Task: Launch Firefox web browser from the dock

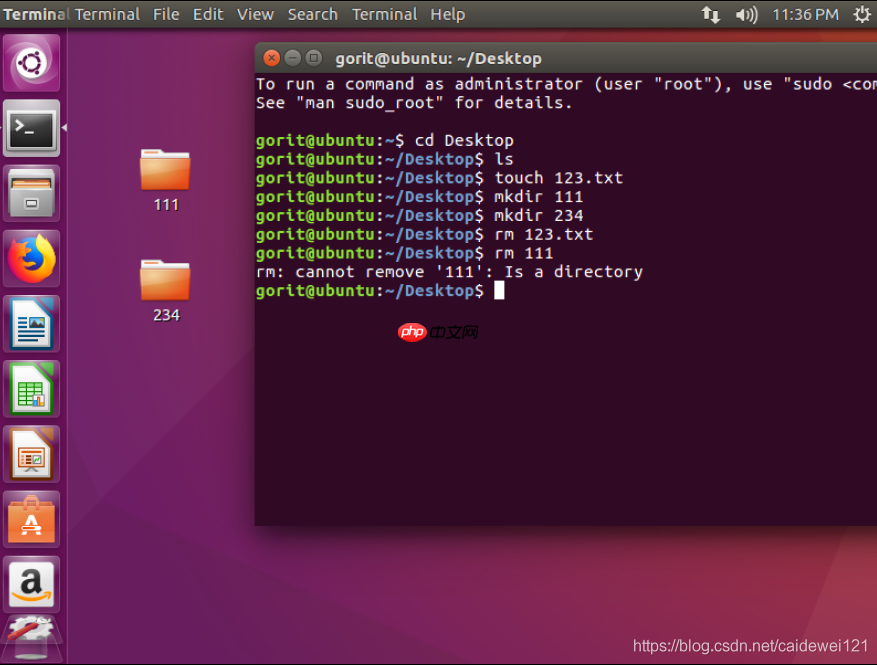Action: 31,258
